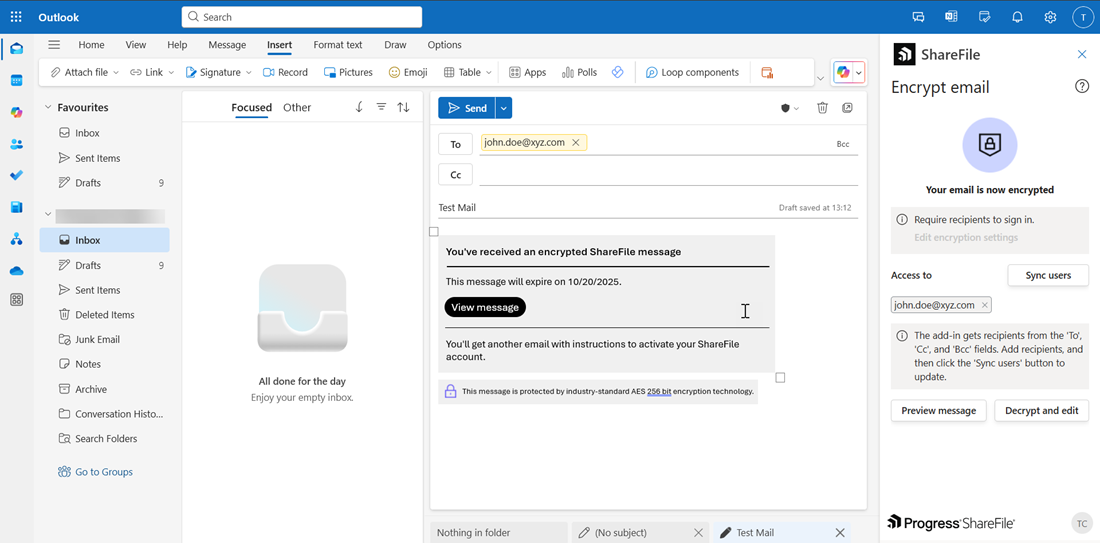Screen dimensions: 1100x543
Task: Open the ShareFile help question mark icon
Action: (1081, 87)
